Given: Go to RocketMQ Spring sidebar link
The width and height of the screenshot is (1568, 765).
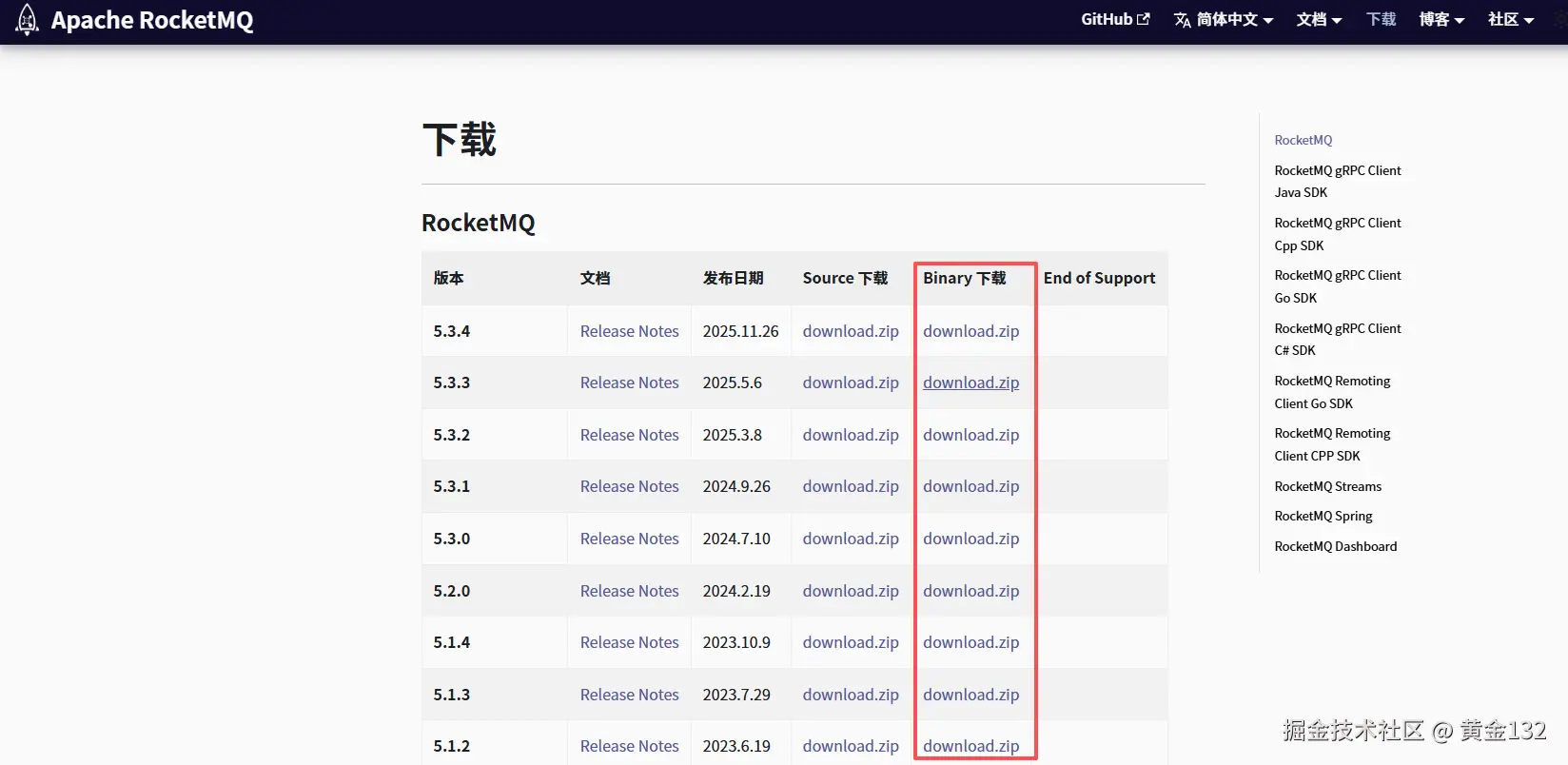Looking at the screenshot, I should [1323, 516].
